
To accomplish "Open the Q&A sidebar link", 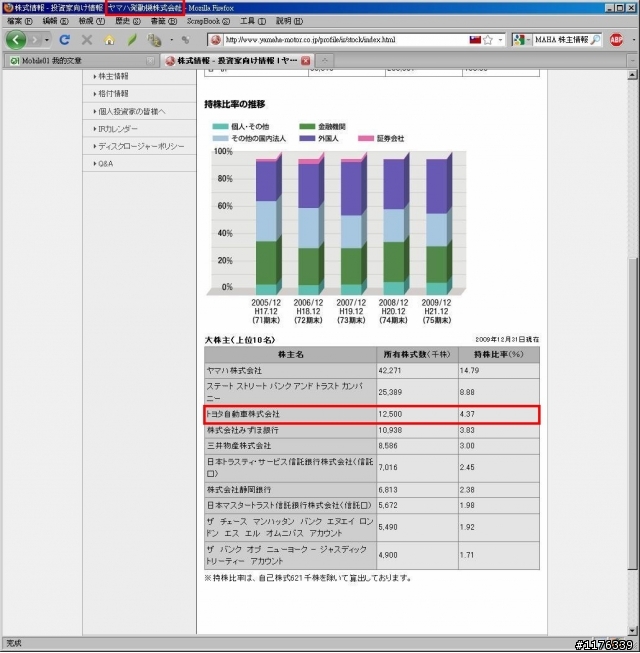I will click(x=105, y=164).
